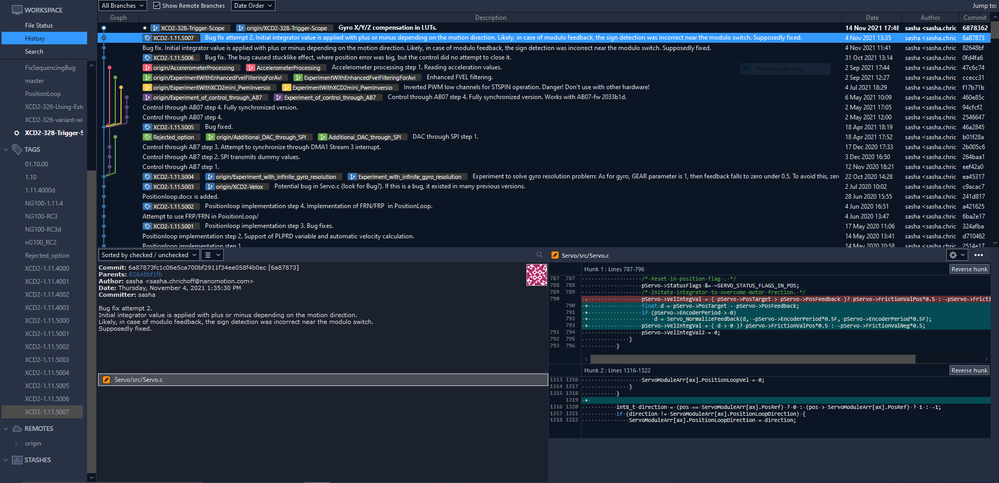The image size is (999, 483).
Task: Select PositionLoop branch in sidebar
Action: 43,94
